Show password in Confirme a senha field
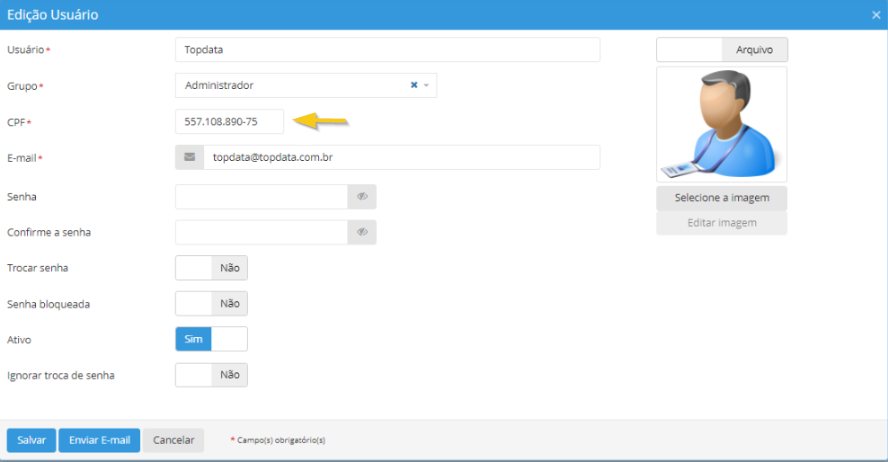 pyautogui.click(x=362, y=232)
